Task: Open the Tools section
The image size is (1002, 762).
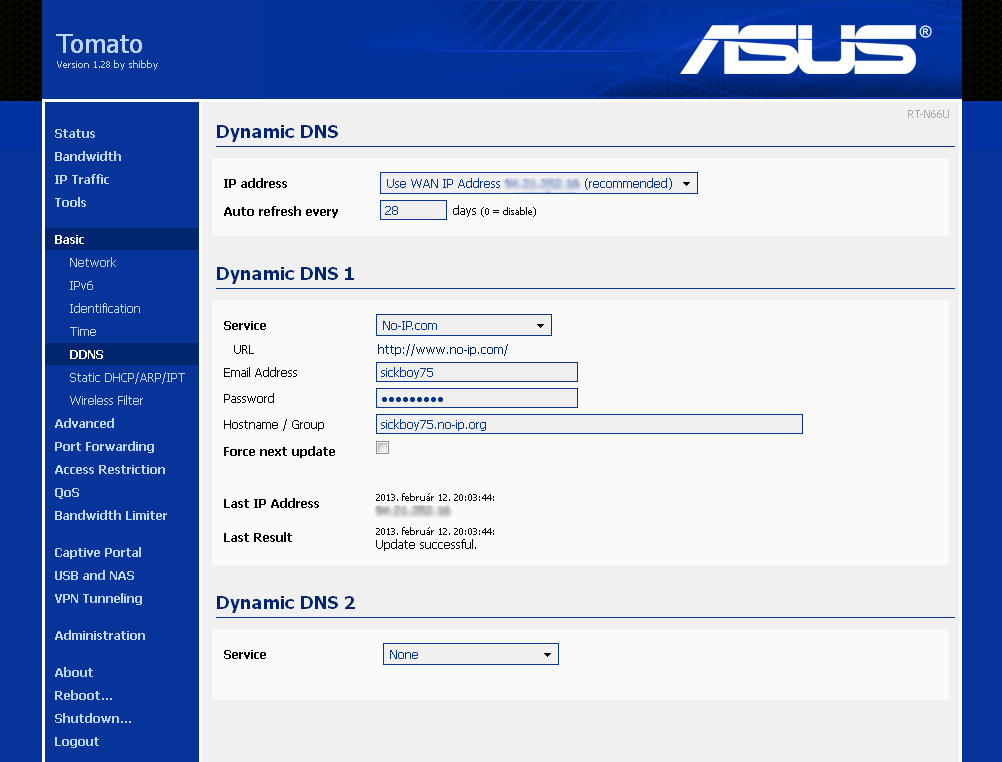Action: [x=70, y=203]
